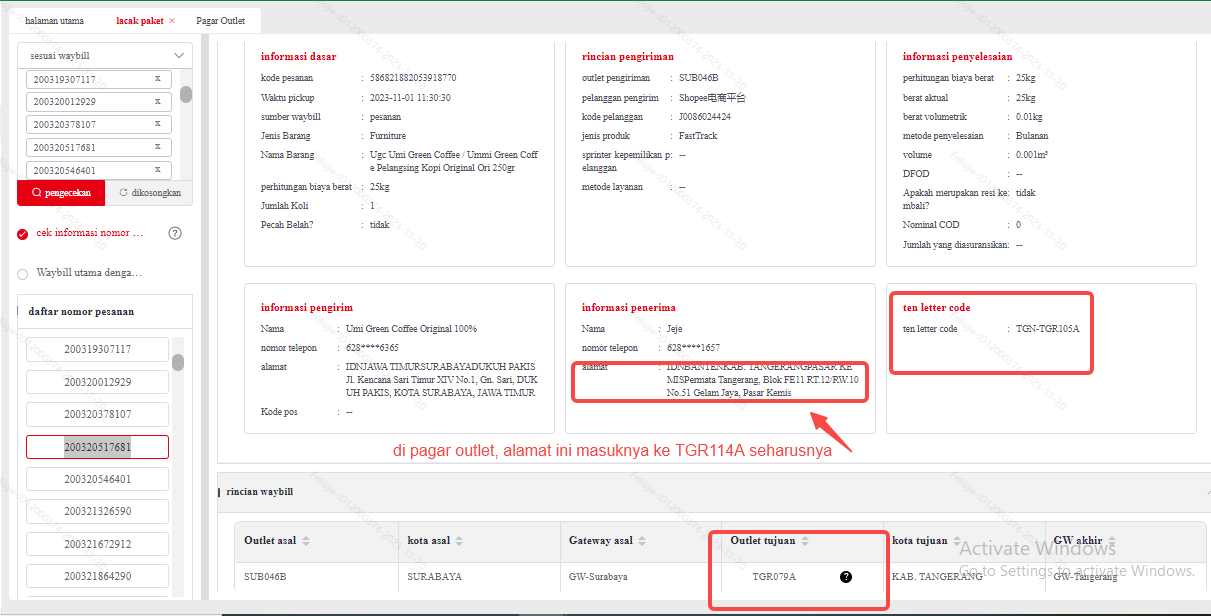Viewport: 1211px width, 616px height.
Task: Click ten letter code value TGN-TGR105A
Action: [x=1047, y=329]
